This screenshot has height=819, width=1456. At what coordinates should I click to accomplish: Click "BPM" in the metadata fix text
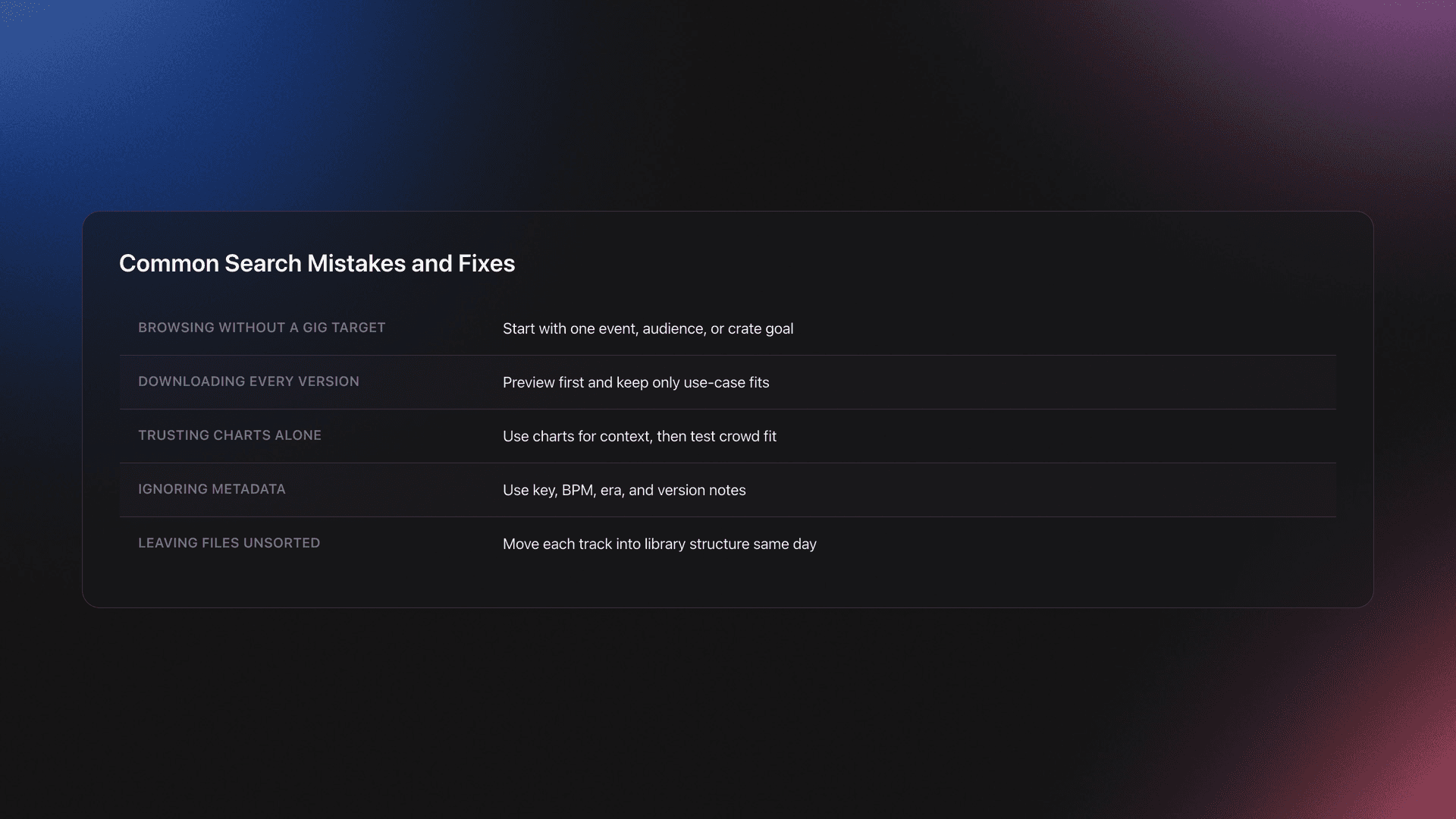click(x=577, y=490)
